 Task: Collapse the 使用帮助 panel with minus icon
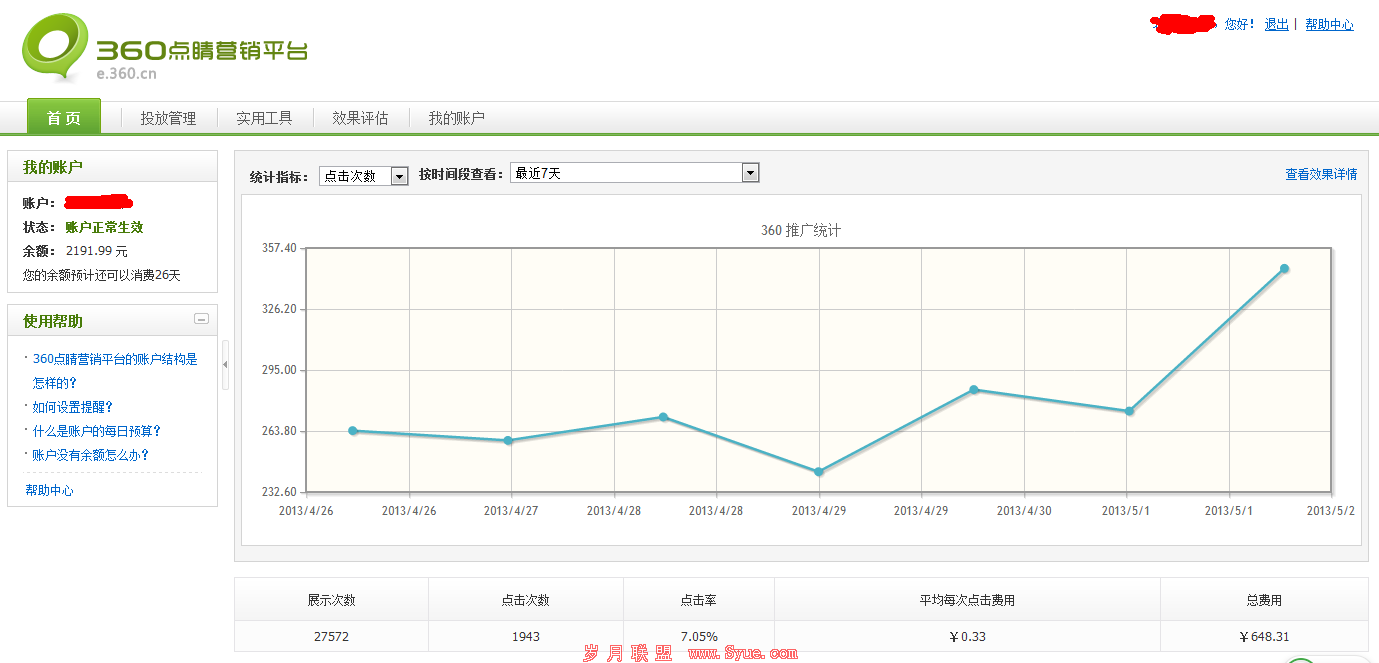tap(201, 319)
